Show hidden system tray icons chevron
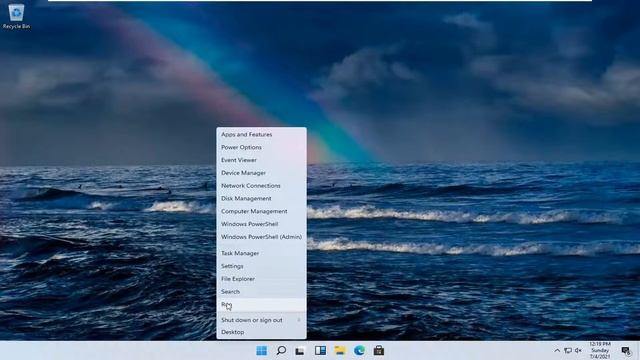 [x=557, y=351]
